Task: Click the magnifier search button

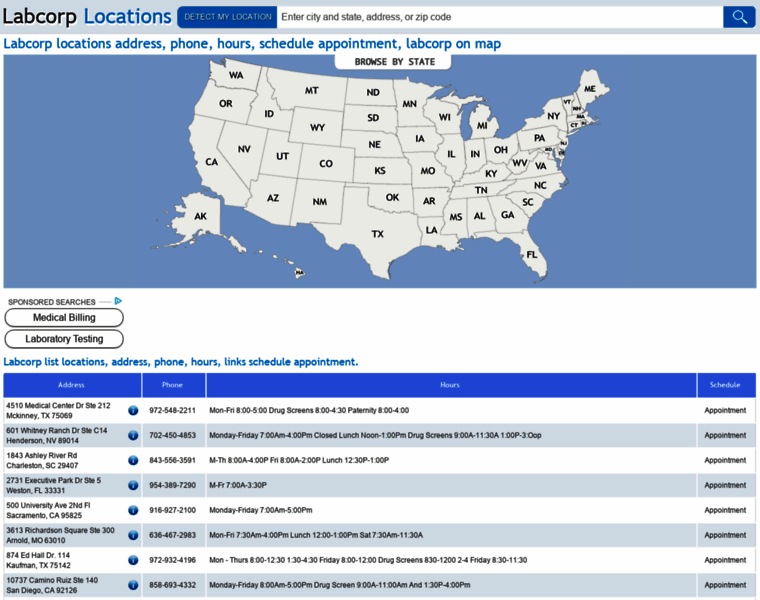Action: pyautogui.click(x=739, y=17)
